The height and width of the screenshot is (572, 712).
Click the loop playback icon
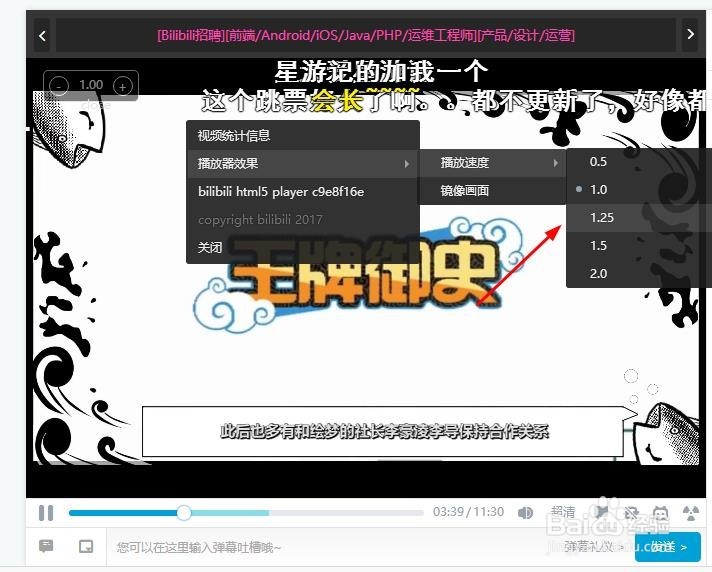(x=631, y=513)
